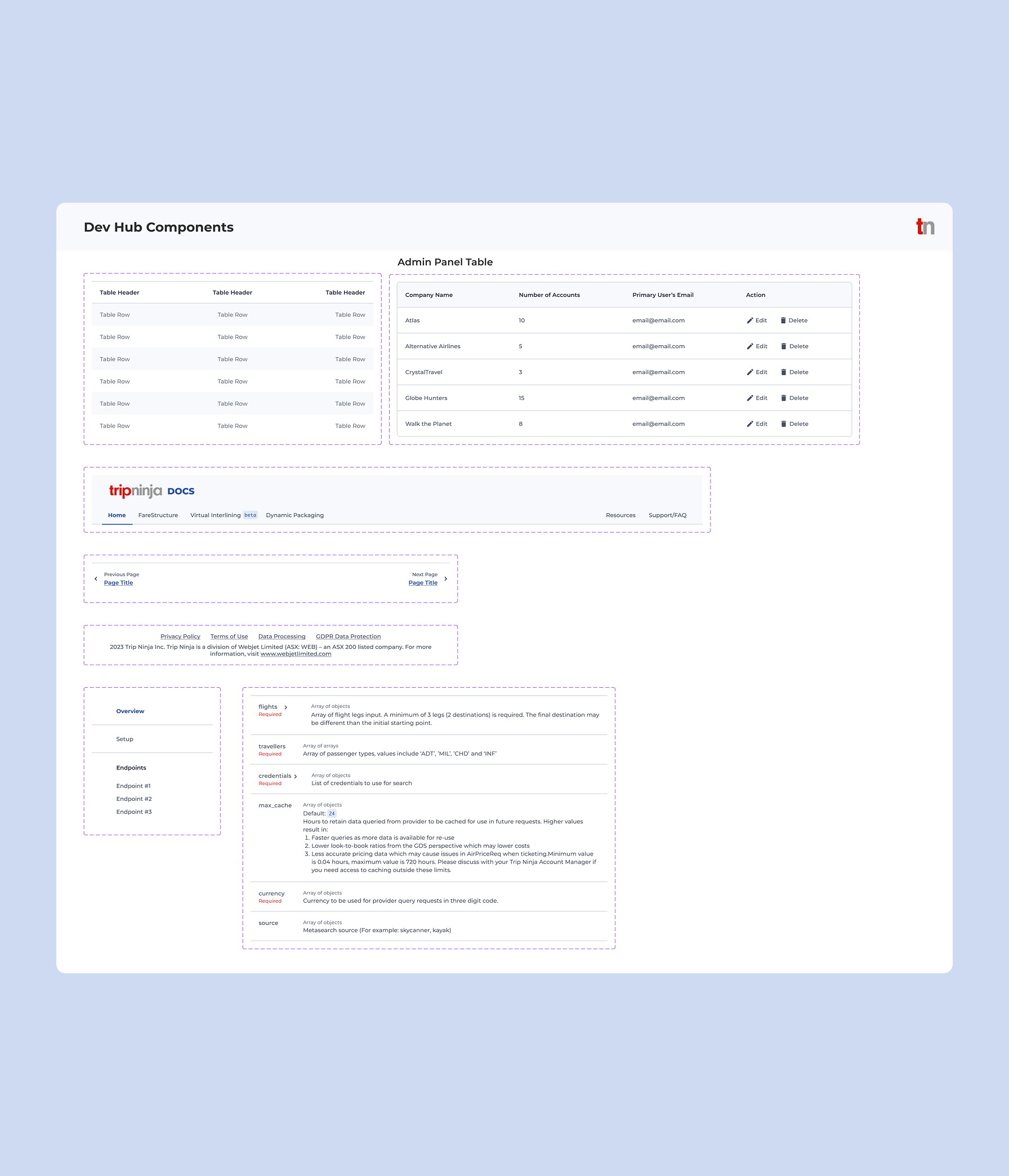Screen dimensions: 1009x1176
Task: Click the Delete trash icon for CrystalTravel
Action: tap(784, 372)
